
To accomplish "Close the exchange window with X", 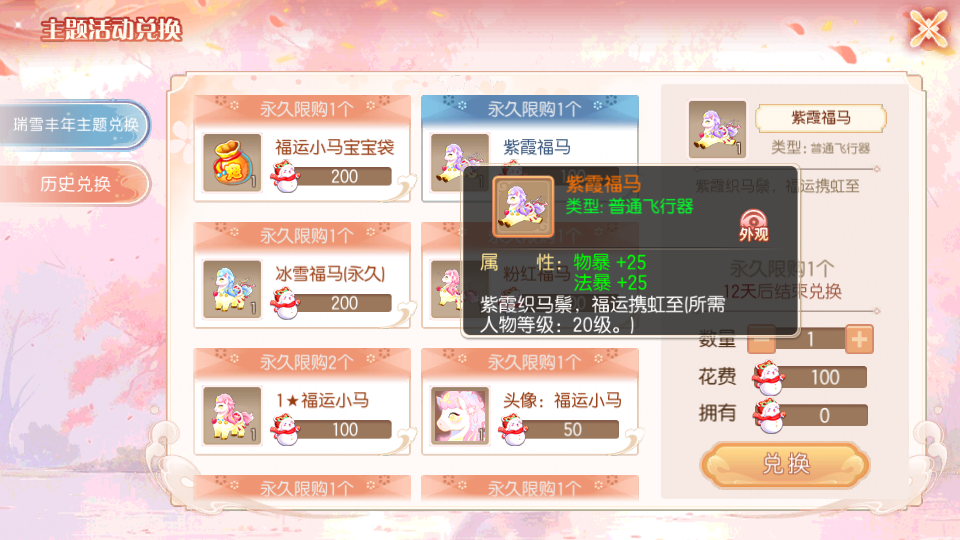I will pos(929,28).
